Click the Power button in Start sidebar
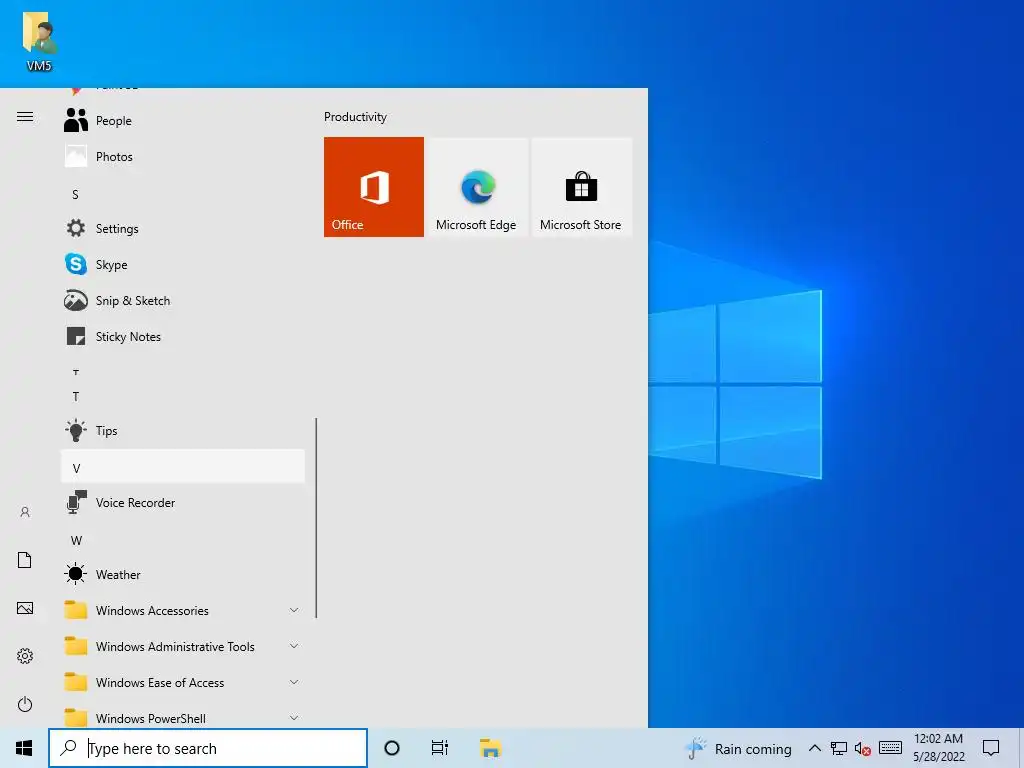 25,704
